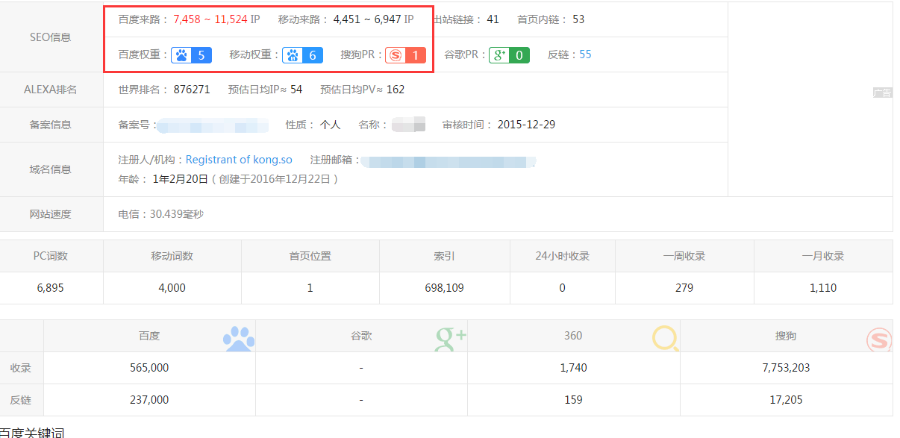900x438 pixels.
Task: Click the PC词数 value 6,895
Action: coord(51,288)
